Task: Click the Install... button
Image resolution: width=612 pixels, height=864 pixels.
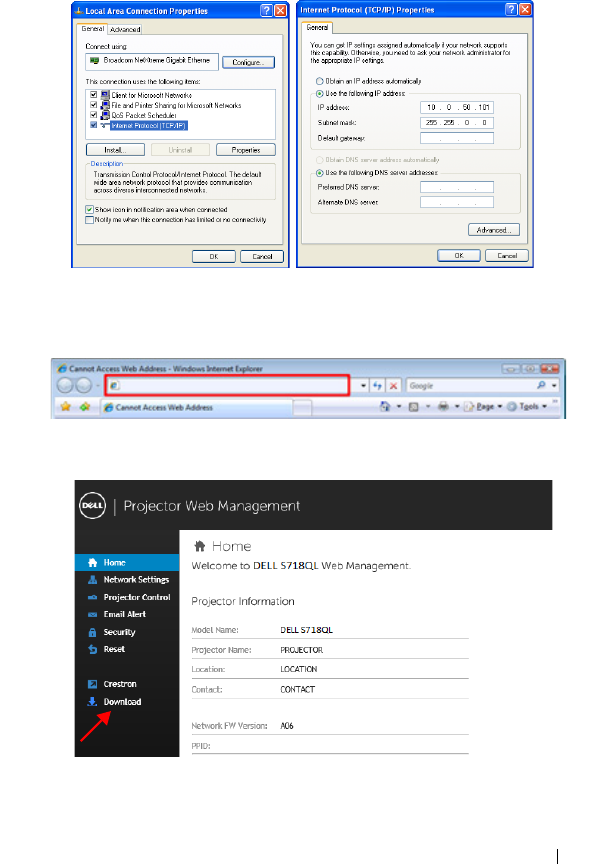Action: (115, 150)
